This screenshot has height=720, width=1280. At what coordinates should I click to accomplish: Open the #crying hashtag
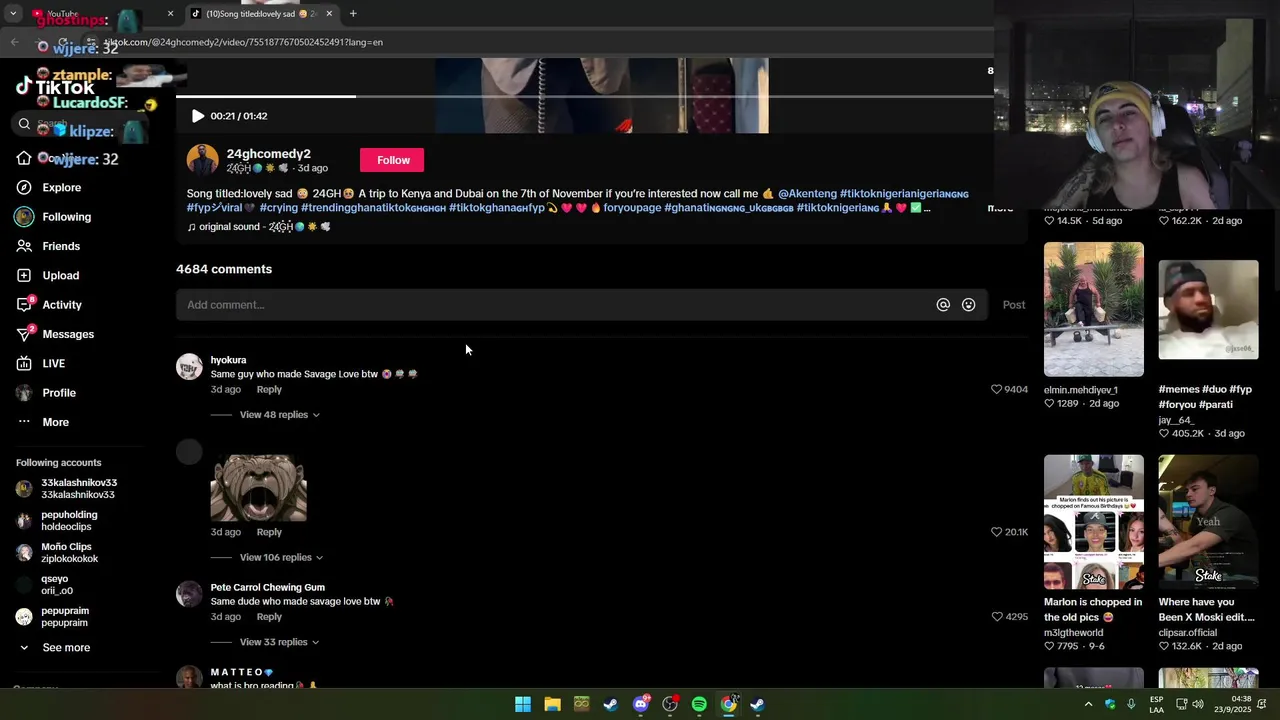click(x=278, y=208)
